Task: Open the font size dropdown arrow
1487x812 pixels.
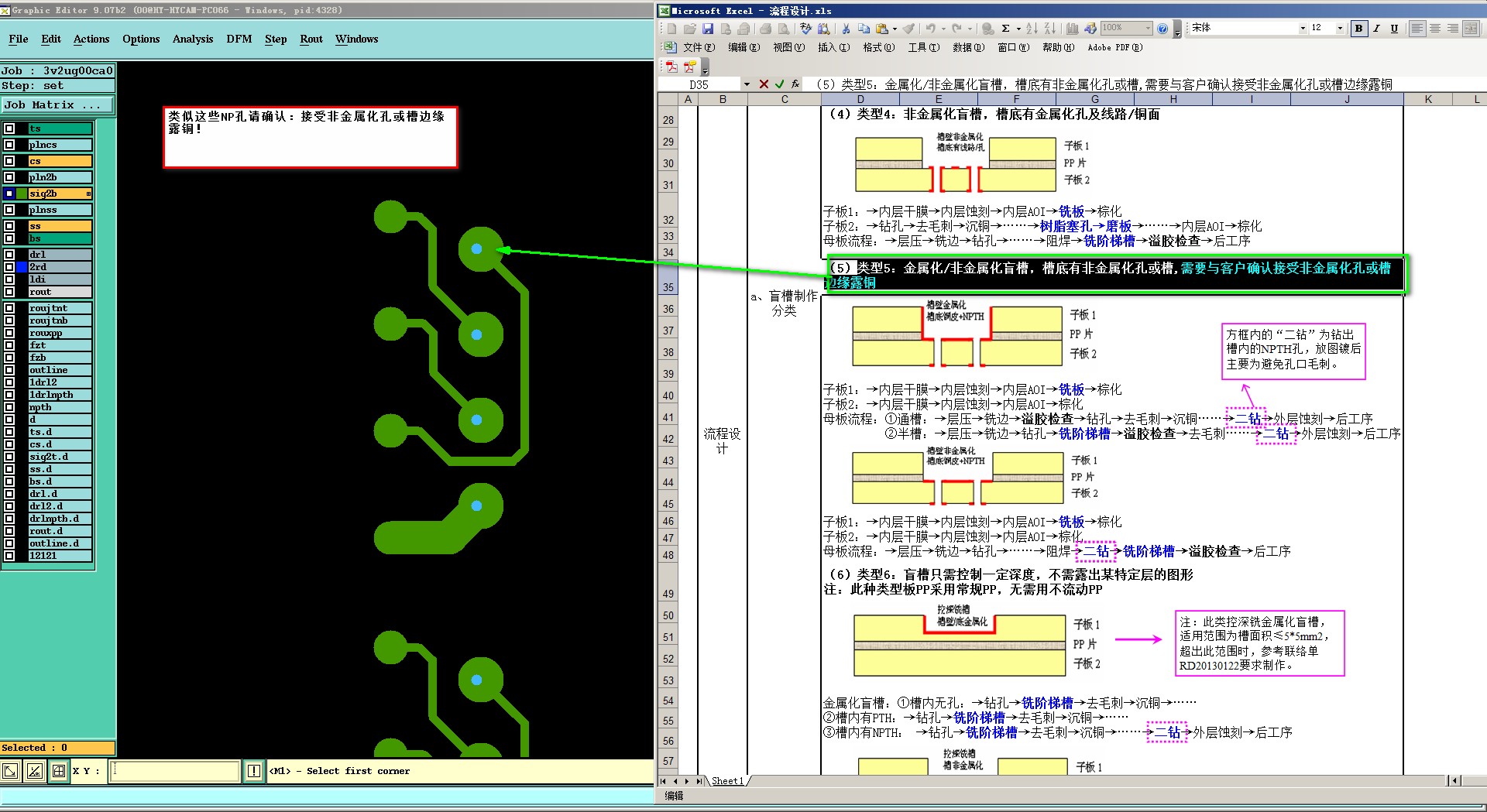Action: [x=1340, y=29]
